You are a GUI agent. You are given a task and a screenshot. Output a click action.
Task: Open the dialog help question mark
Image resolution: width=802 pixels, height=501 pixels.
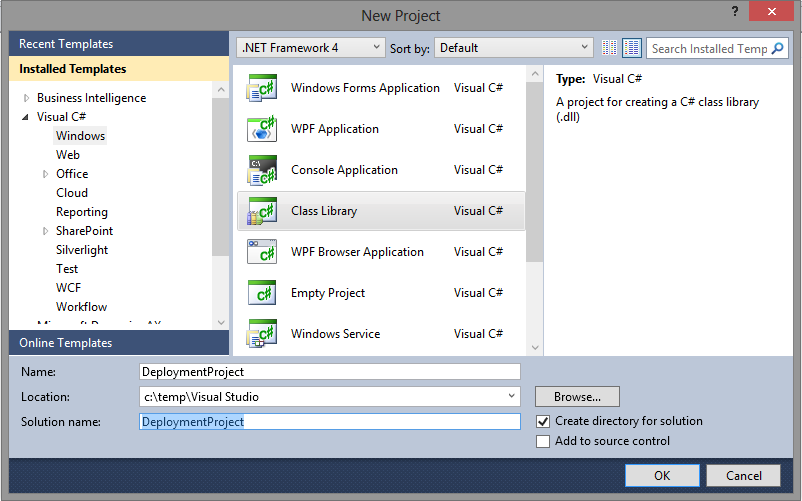(x=735, y=11)
